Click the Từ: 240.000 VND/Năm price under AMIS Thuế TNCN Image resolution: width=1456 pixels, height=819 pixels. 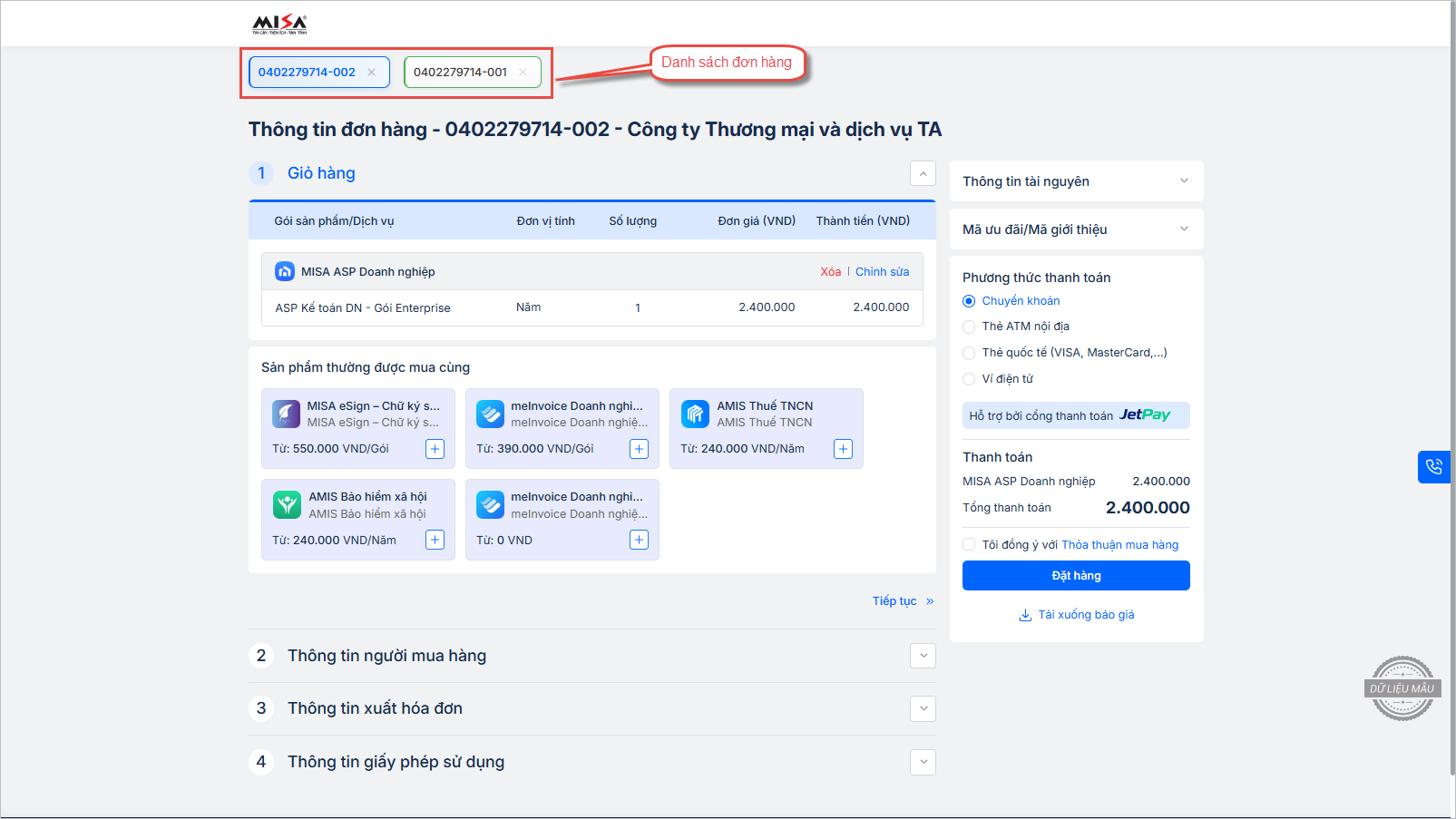pos(742,449)
